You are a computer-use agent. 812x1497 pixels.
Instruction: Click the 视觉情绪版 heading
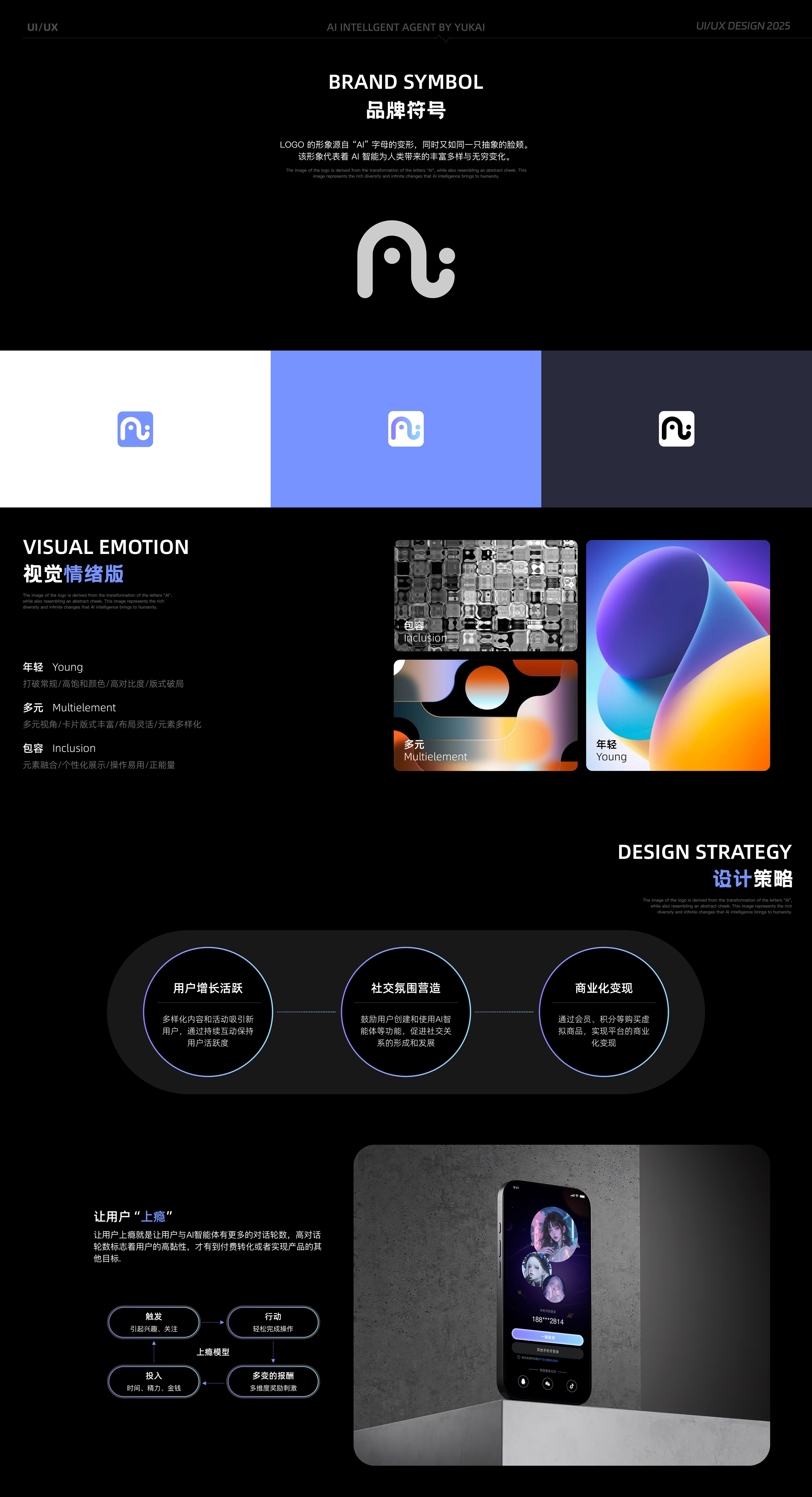[x=73, y=574]
